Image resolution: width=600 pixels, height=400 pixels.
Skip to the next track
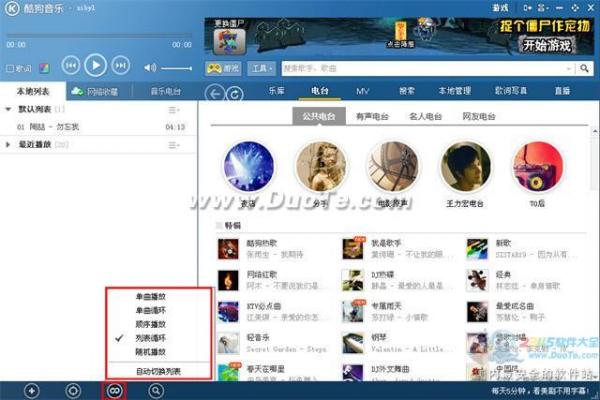[121, 66]
